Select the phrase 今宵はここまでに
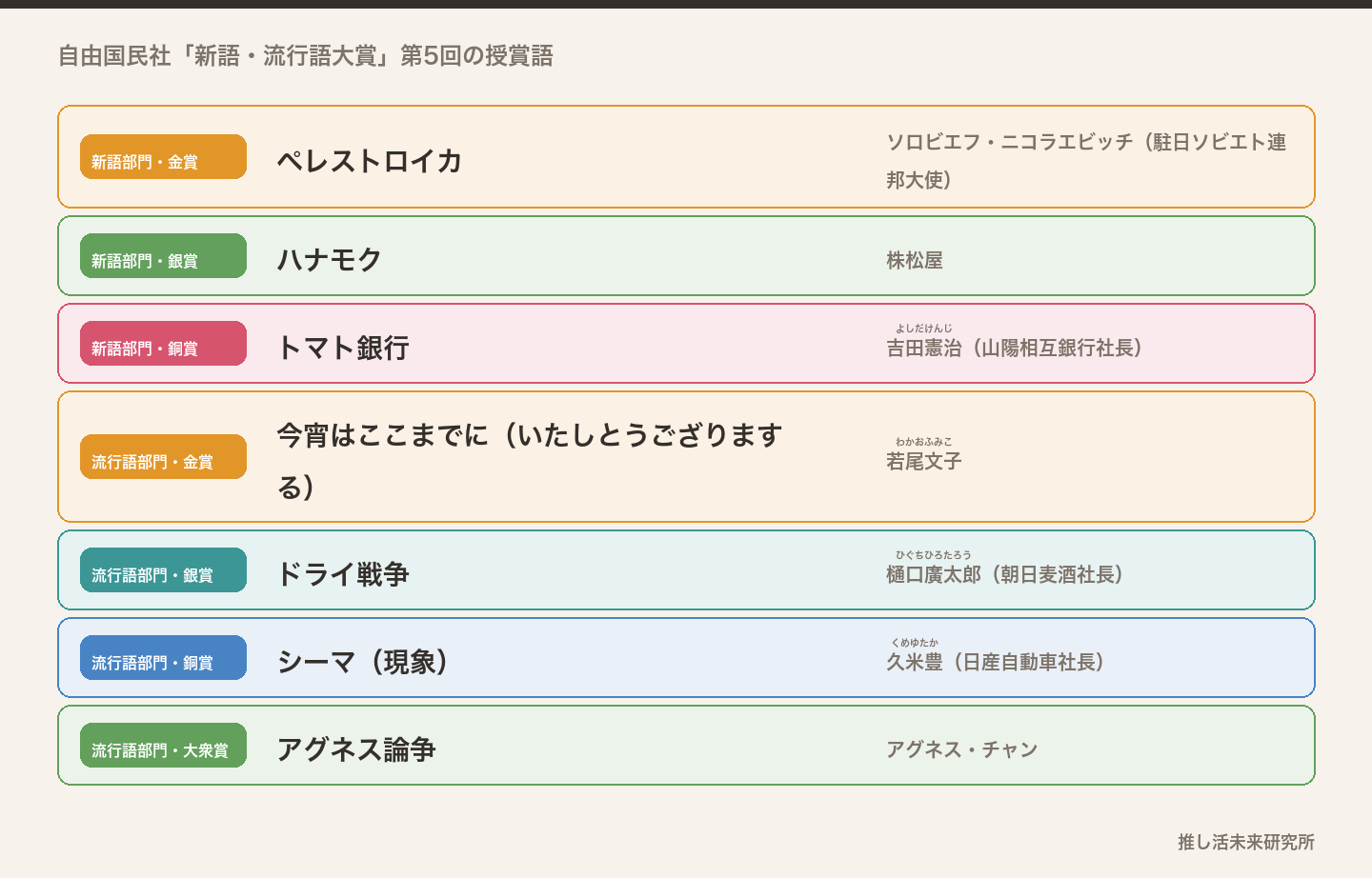This screenshot has height=878, width=1372. pos(383,435)
